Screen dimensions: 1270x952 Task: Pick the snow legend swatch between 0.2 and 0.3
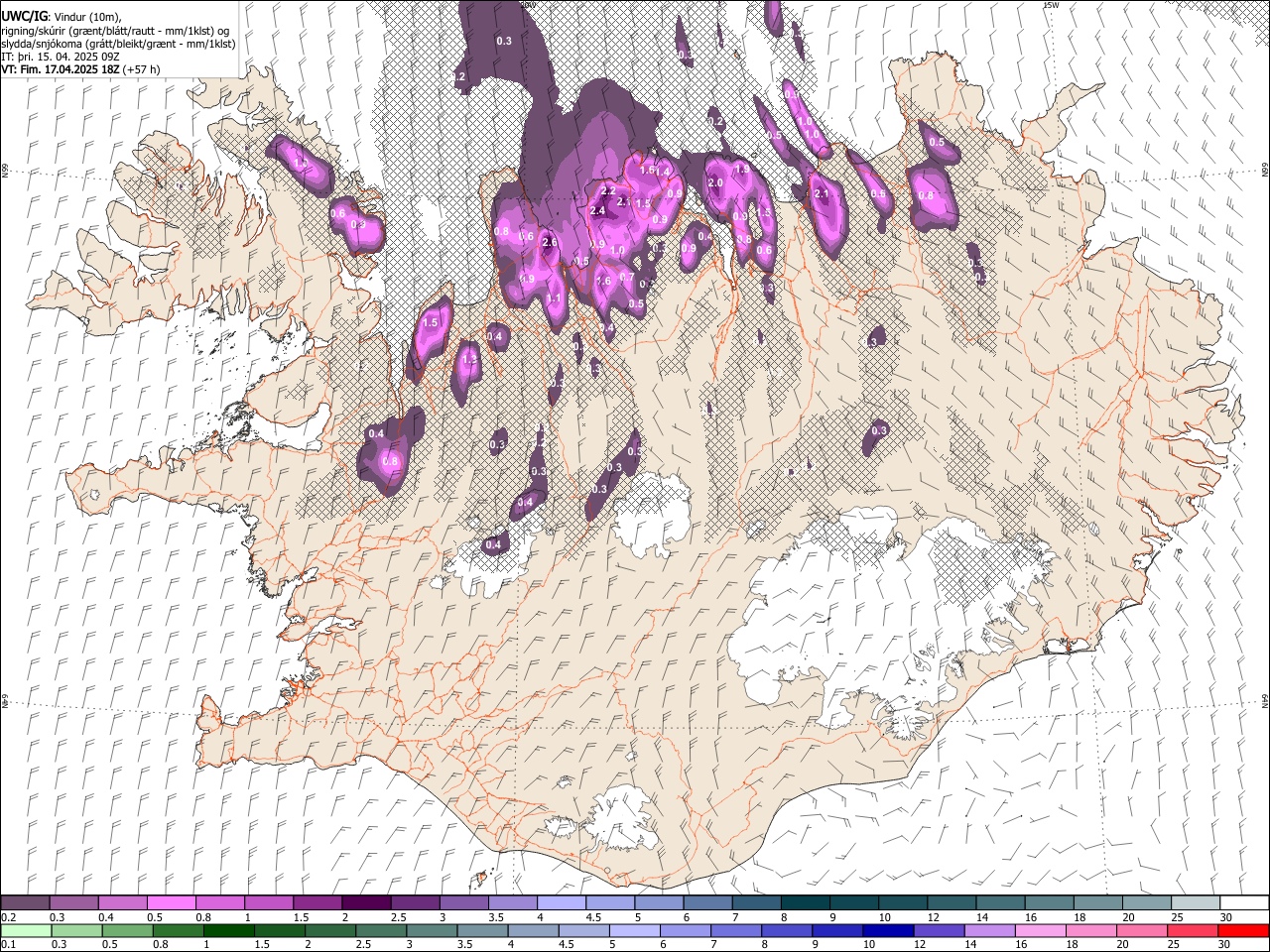point(24,903)
